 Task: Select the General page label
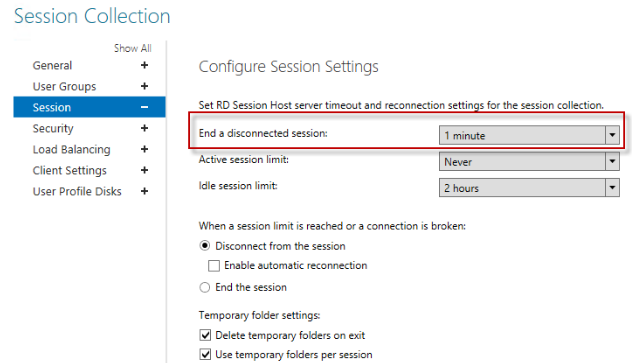pos(52,66)
